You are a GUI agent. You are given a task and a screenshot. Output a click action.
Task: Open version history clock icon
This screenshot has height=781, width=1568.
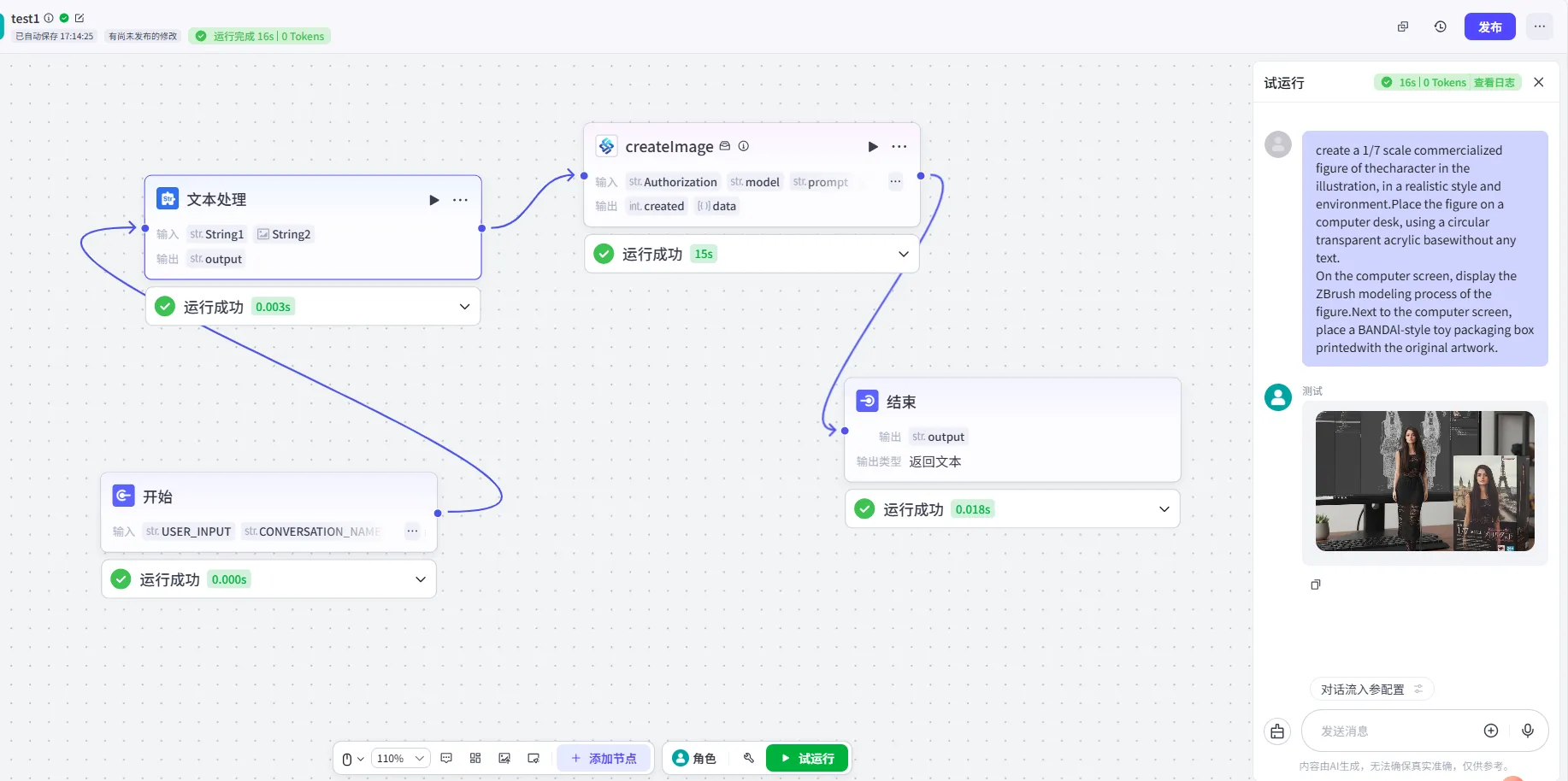(x=1441, y=26)
